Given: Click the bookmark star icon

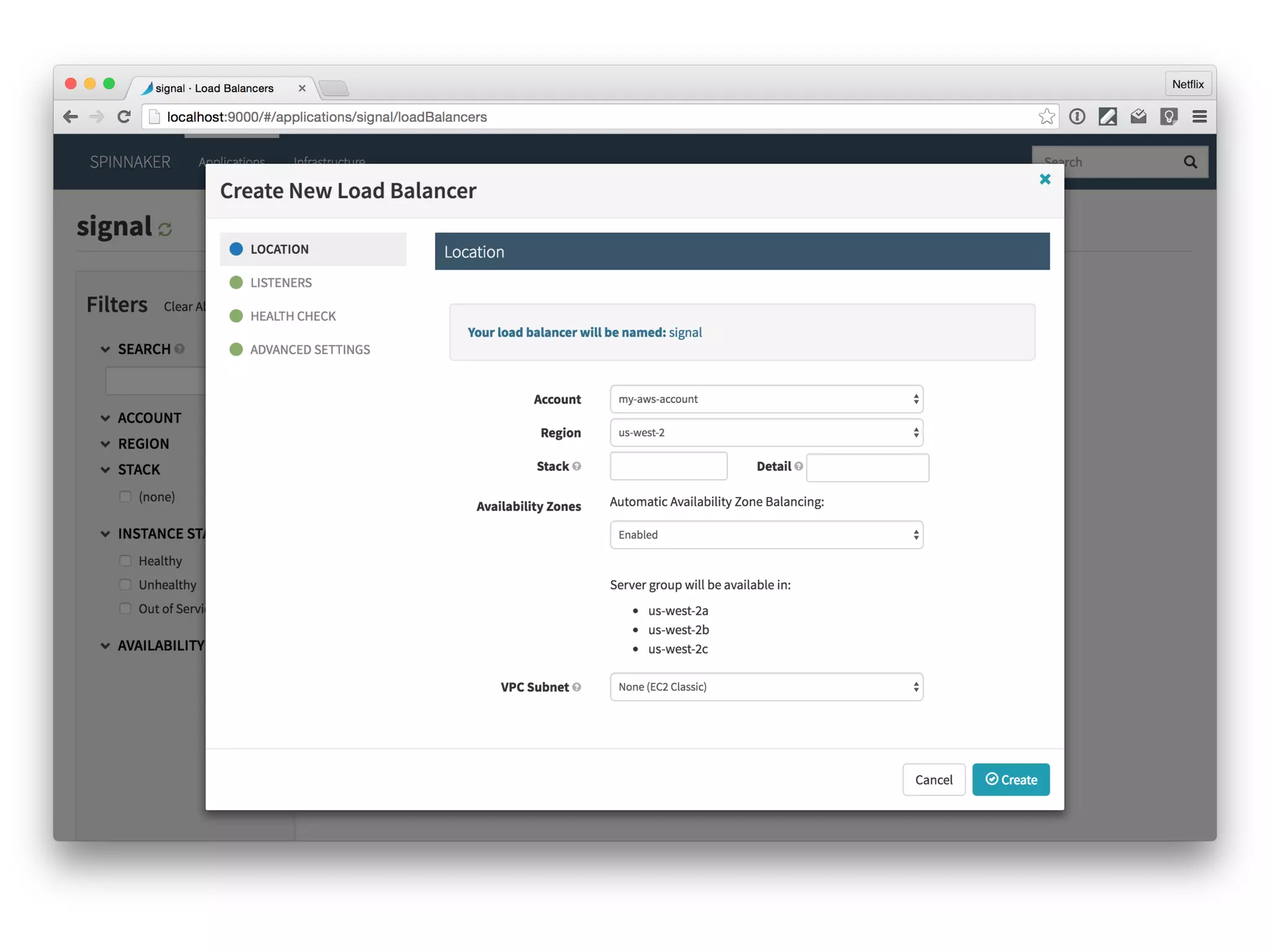Looking at the screenshot, I should click(x=1046, y=117).
